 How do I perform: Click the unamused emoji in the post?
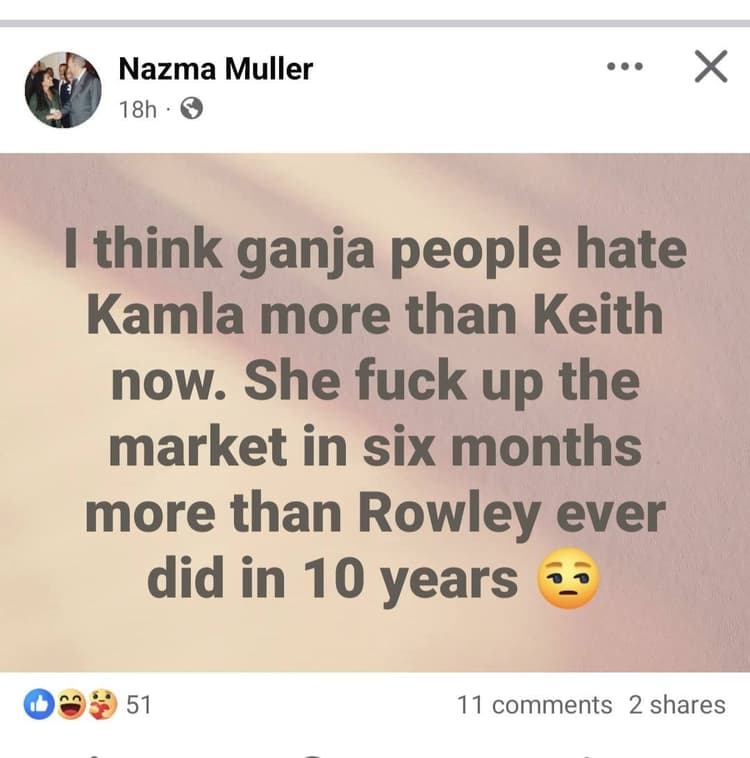569,580
